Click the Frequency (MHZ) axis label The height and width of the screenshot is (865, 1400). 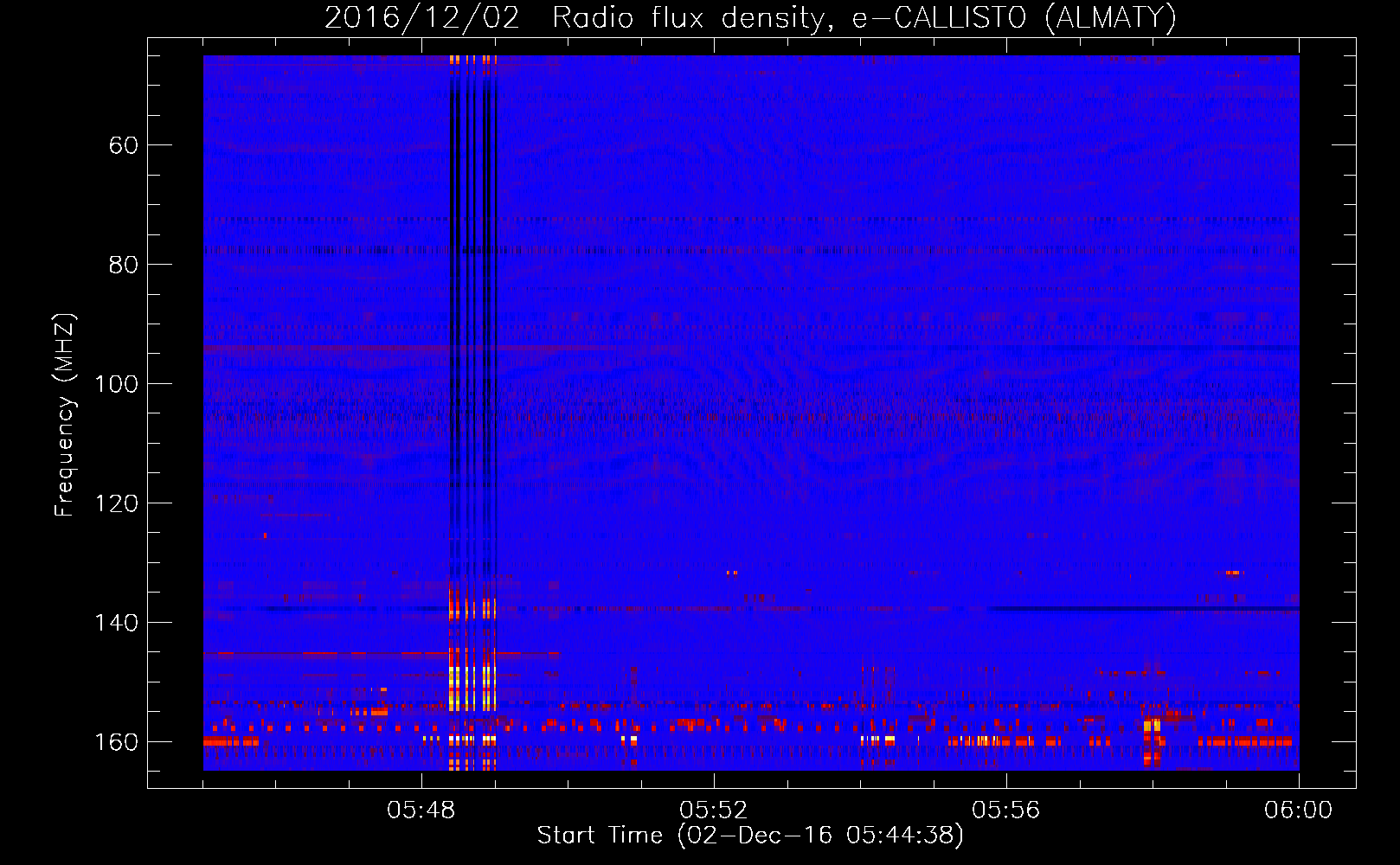pyautogui.click(x=65, y=414)
